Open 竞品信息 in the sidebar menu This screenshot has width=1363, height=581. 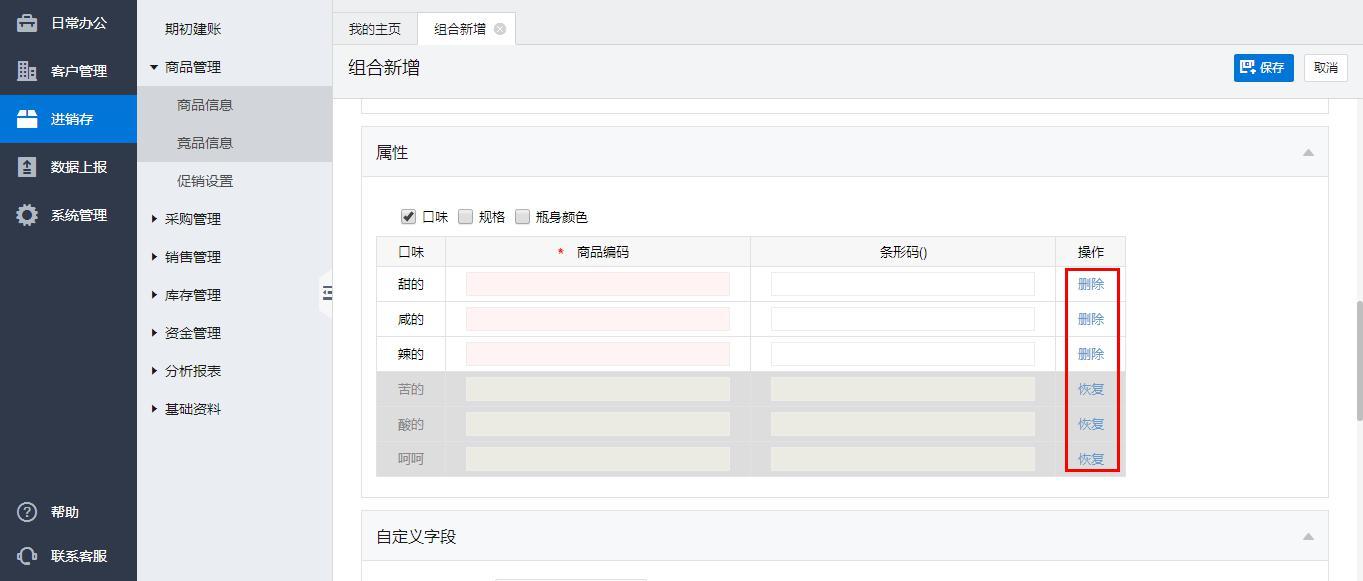205,143
